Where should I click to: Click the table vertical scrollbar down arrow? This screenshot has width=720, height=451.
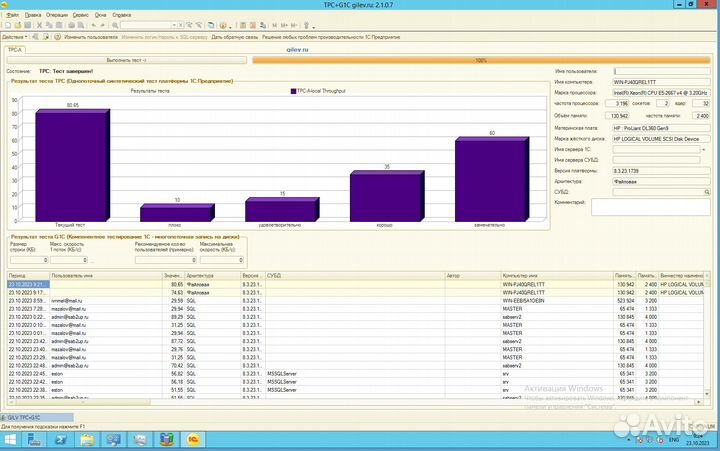point(707,394)
